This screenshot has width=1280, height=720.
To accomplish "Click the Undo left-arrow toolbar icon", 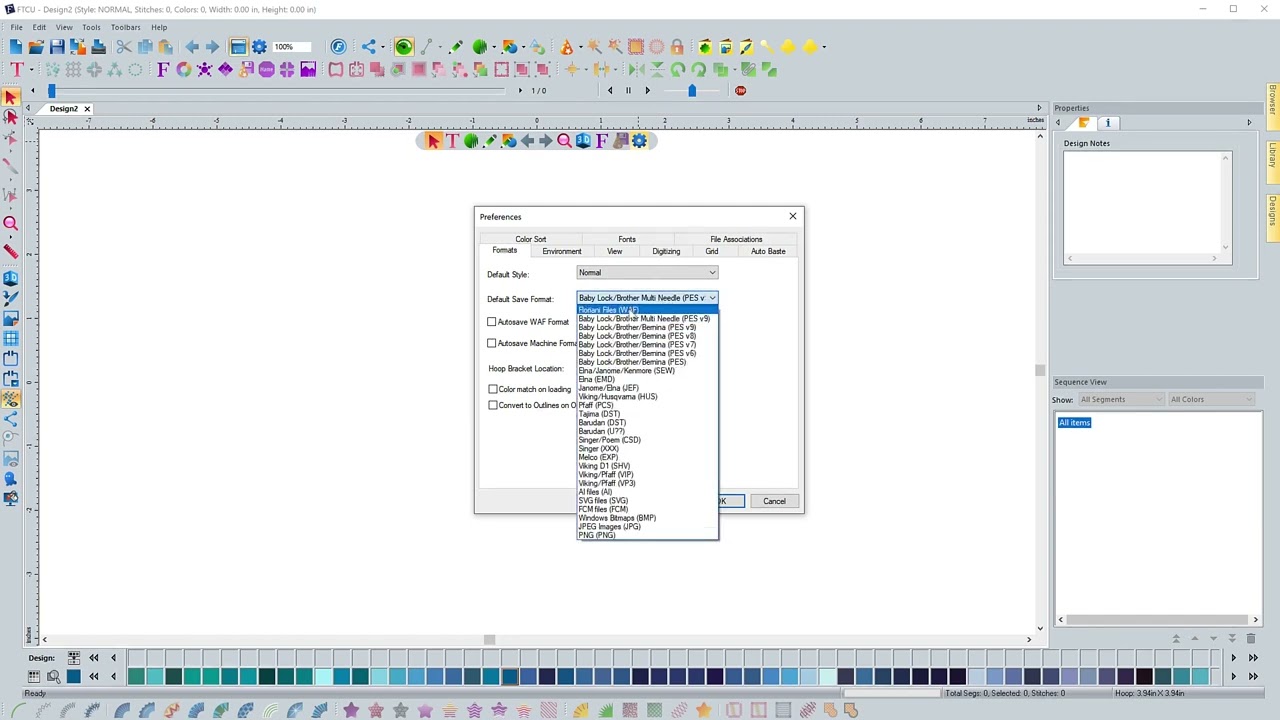I will pyautogui.click(x=191, y=47).
